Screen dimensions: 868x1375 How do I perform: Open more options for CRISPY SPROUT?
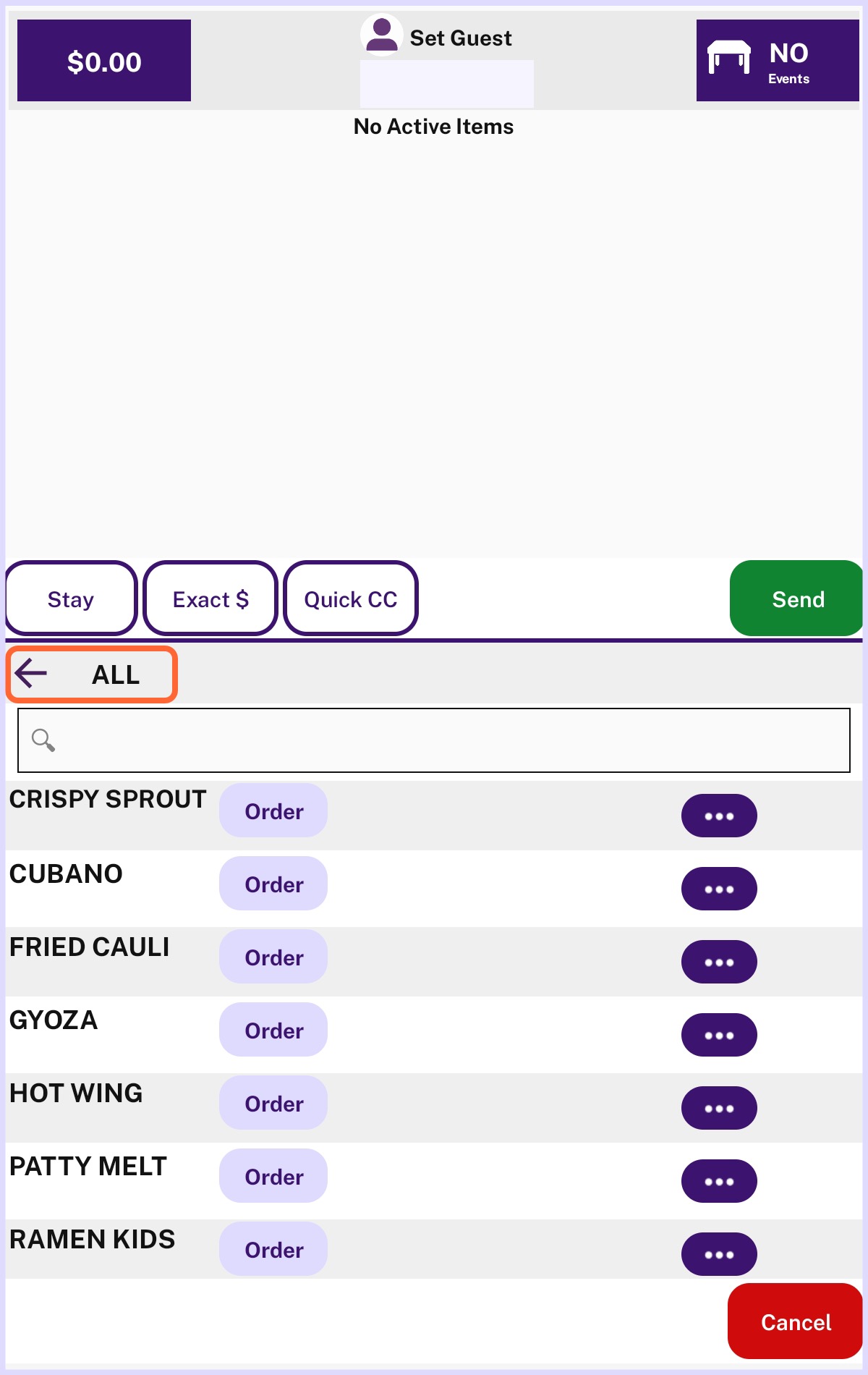(x=718, y=816)
